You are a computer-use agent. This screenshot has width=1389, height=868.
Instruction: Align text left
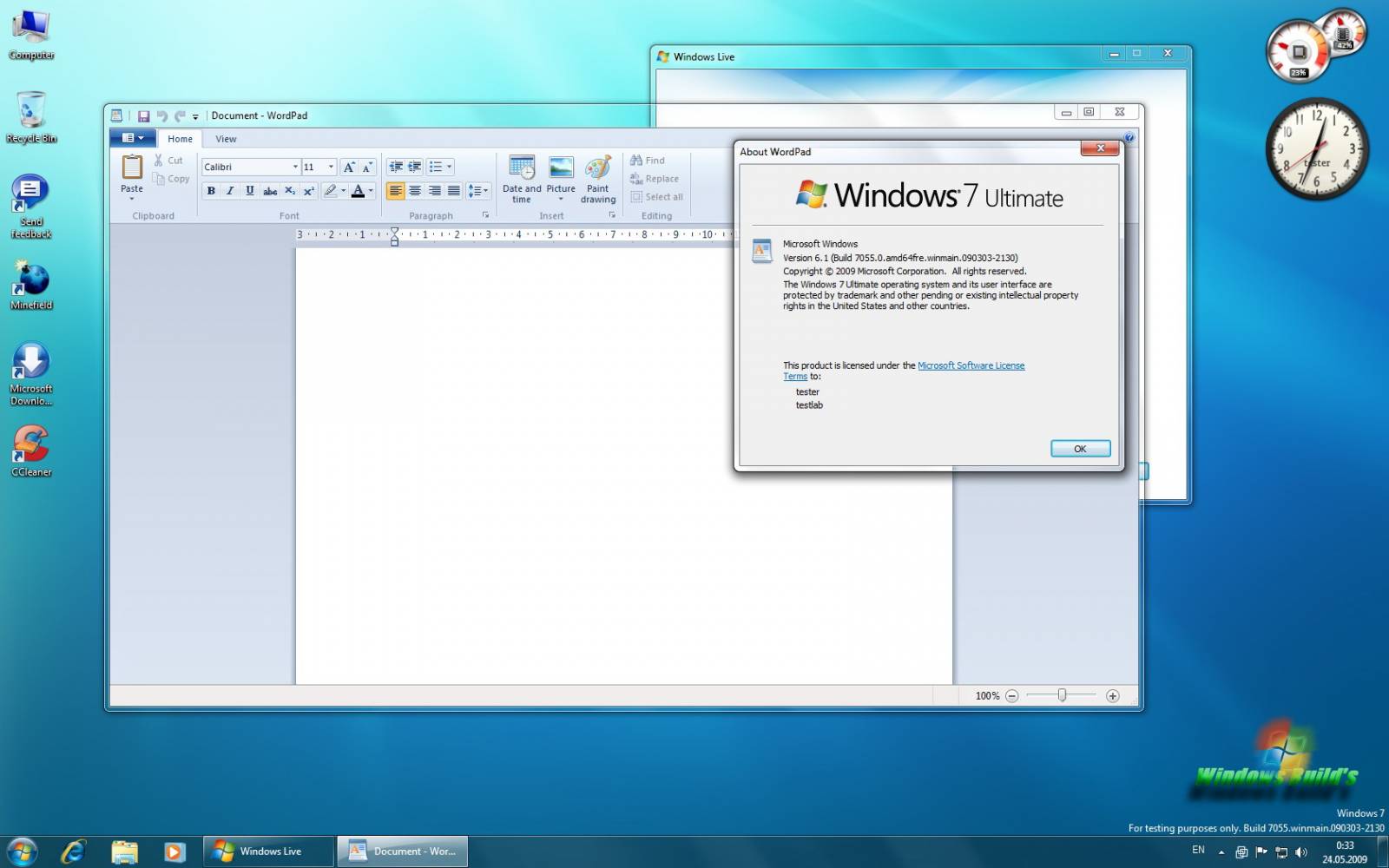(396, 191)
